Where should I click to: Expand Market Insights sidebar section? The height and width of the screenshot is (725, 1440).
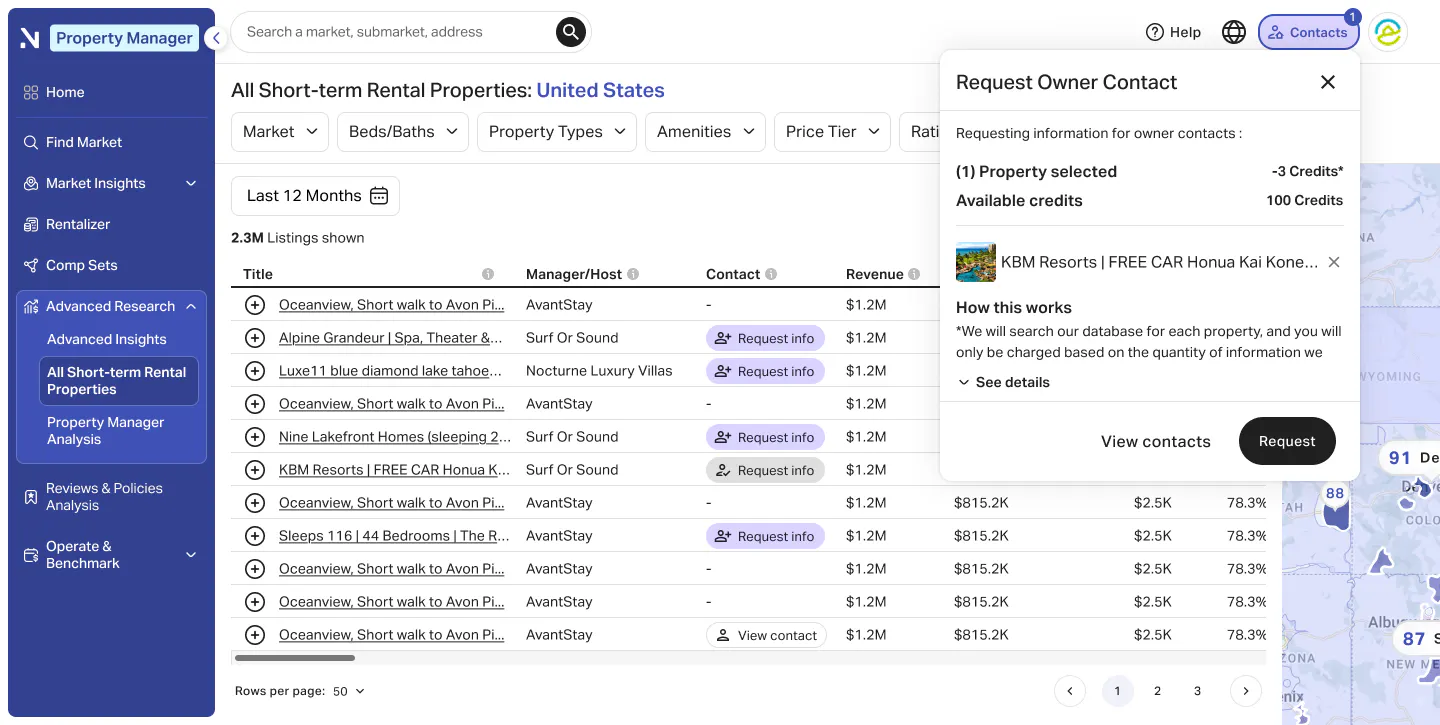[111, 183]
